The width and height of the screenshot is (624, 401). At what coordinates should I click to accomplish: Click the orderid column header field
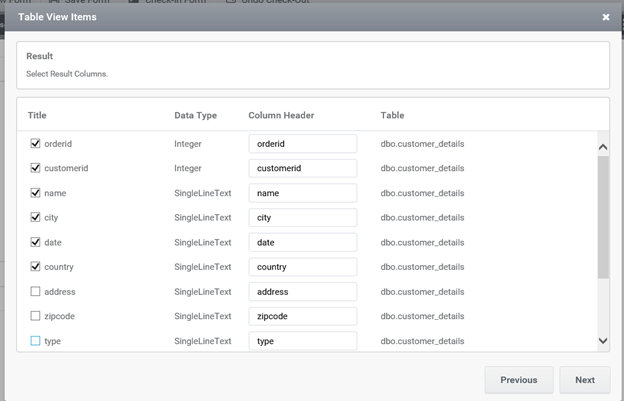click(x=302, y=144)
